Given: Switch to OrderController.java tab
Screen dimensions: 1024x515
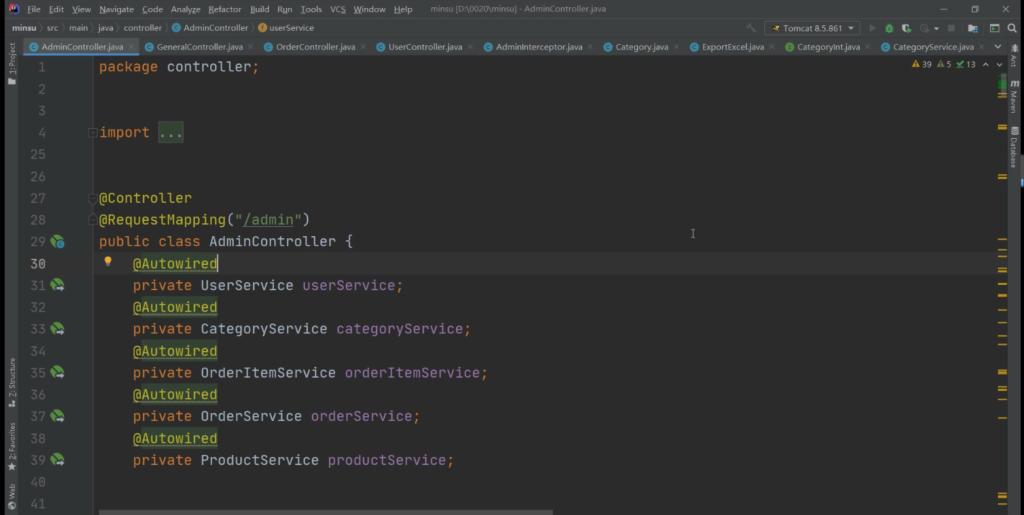Looking at the screenshot, I should [x=315, y=47].
